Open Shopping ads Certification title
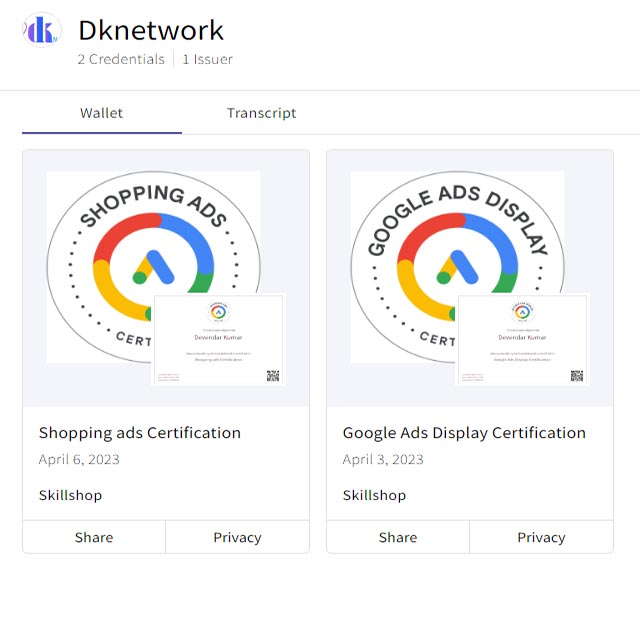Screen dimensions: 640x639 (x=140, y=433)
